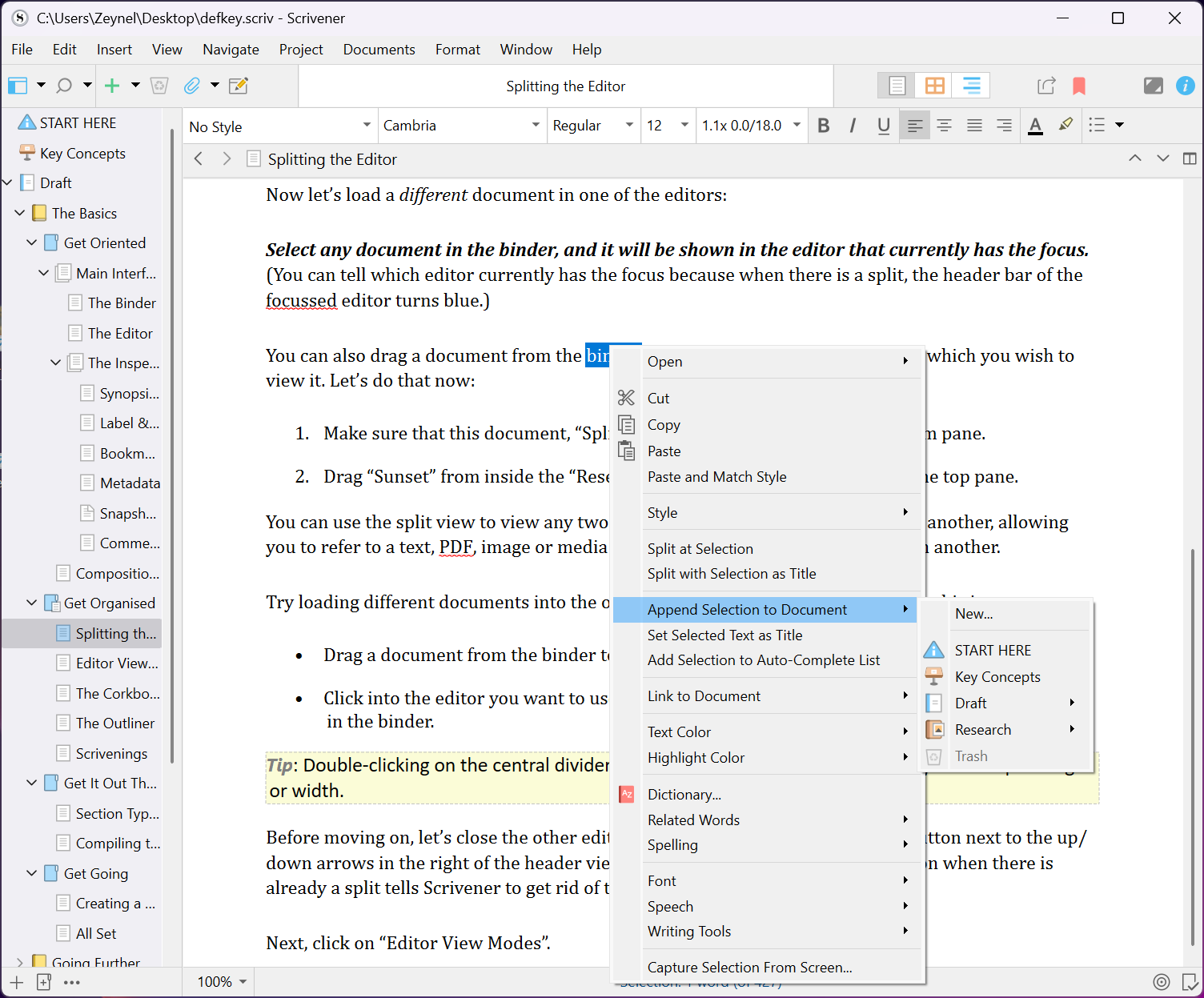Click the text color A swatch
1204x998 pixels.
pyautogui.click(x=1035, y=126)
